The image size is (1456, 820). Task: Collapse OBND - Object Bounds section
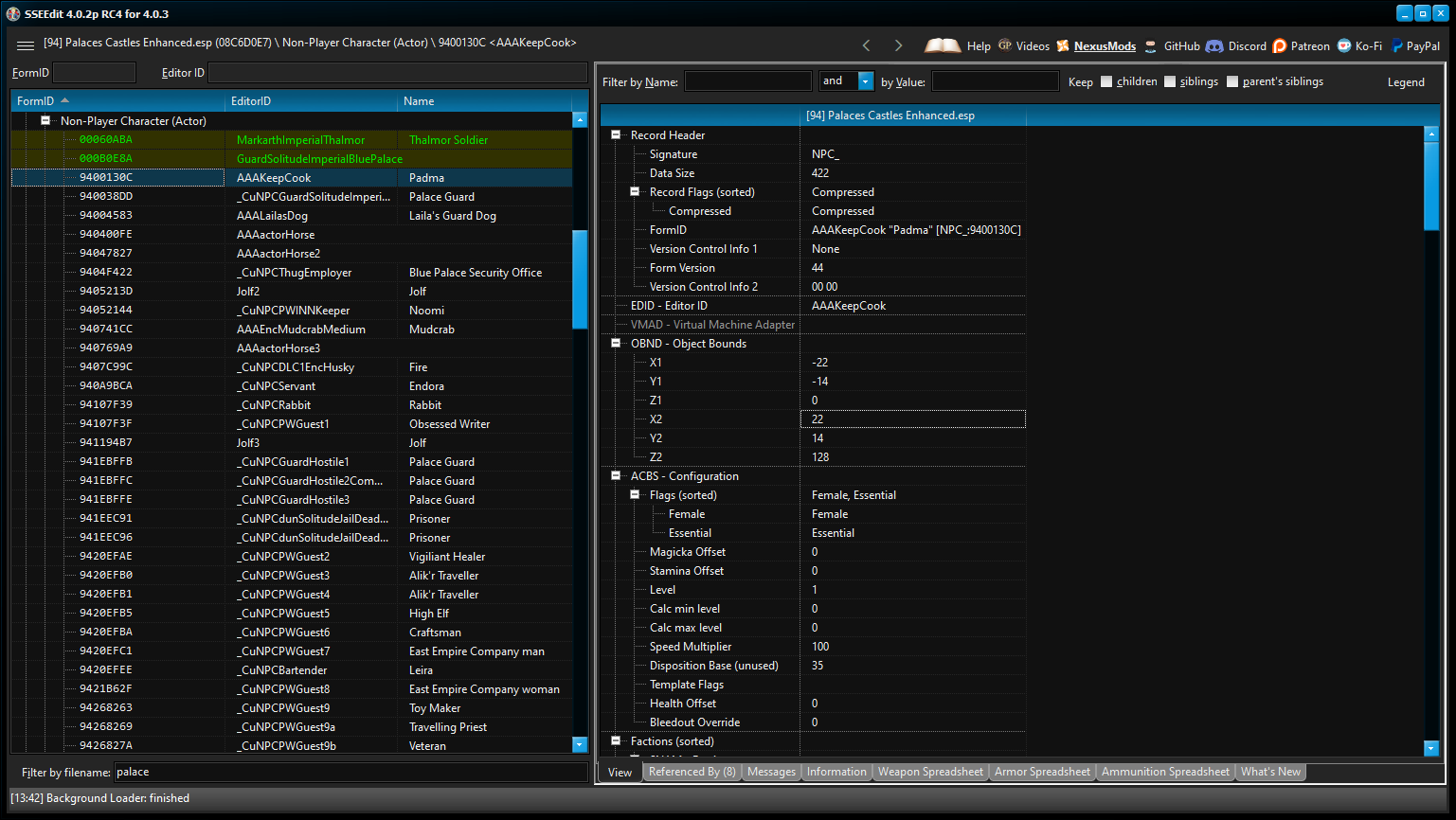click(615, 344)
